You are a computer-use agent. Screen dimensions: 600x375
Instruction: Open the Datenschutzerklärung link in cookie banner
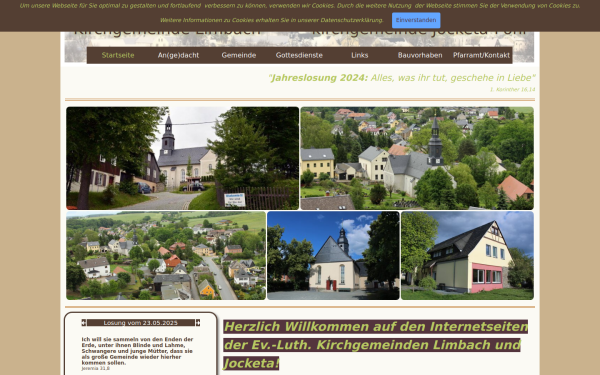(351, 20)
